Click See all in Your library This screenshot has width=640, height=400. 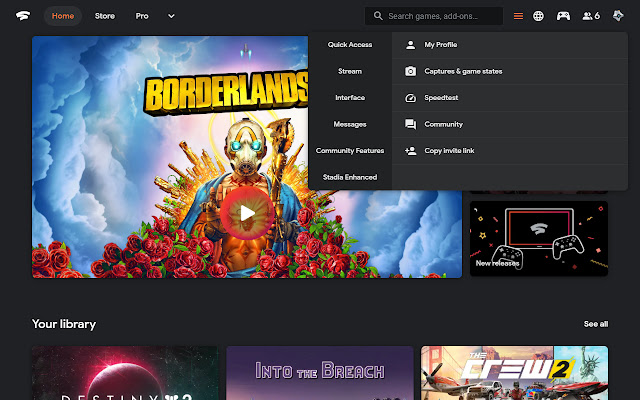tap(596, 324)
